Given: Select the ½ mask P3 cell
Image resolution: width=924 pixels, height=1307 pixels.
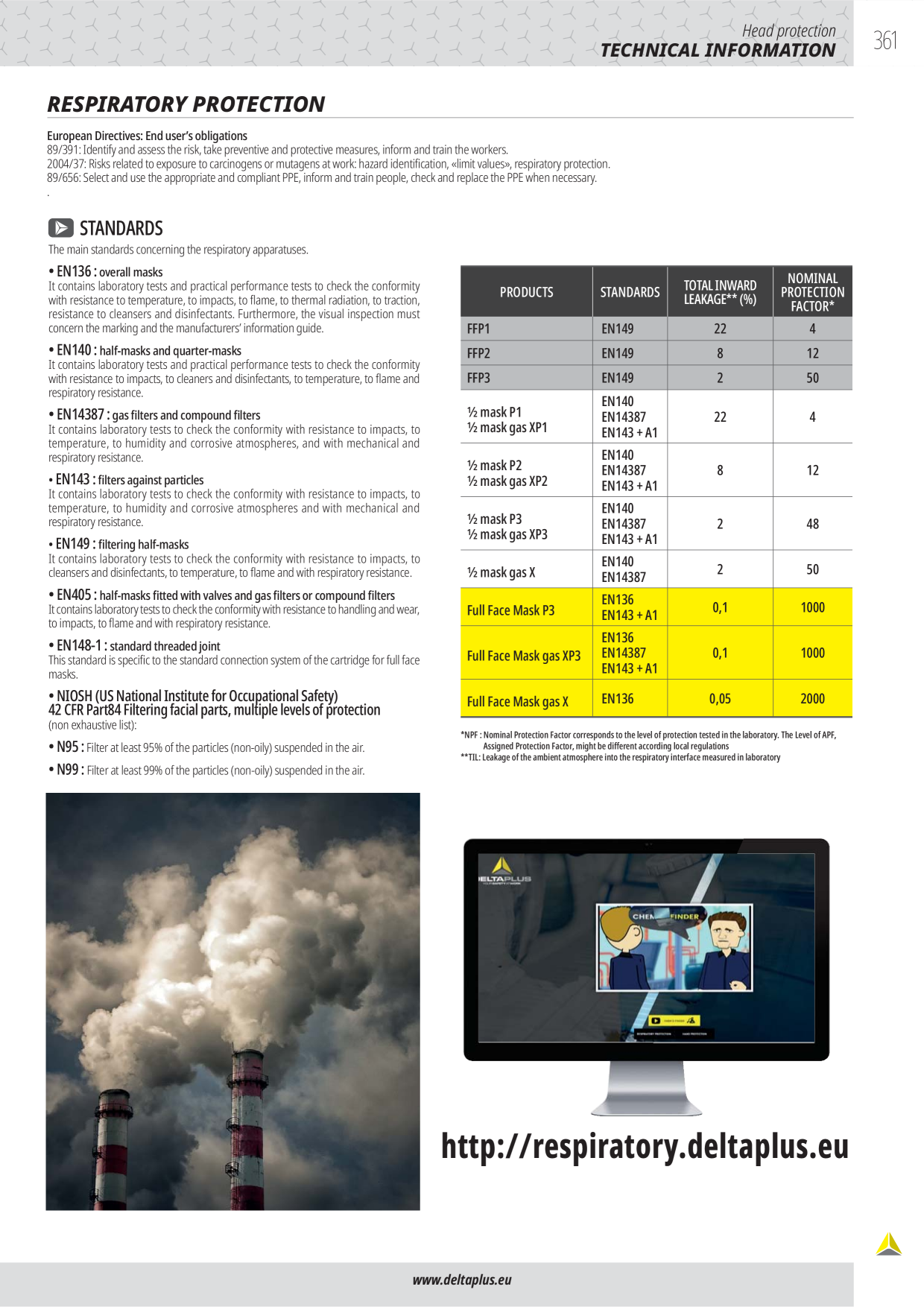Looking at the screenshot, I should [527, 524].
